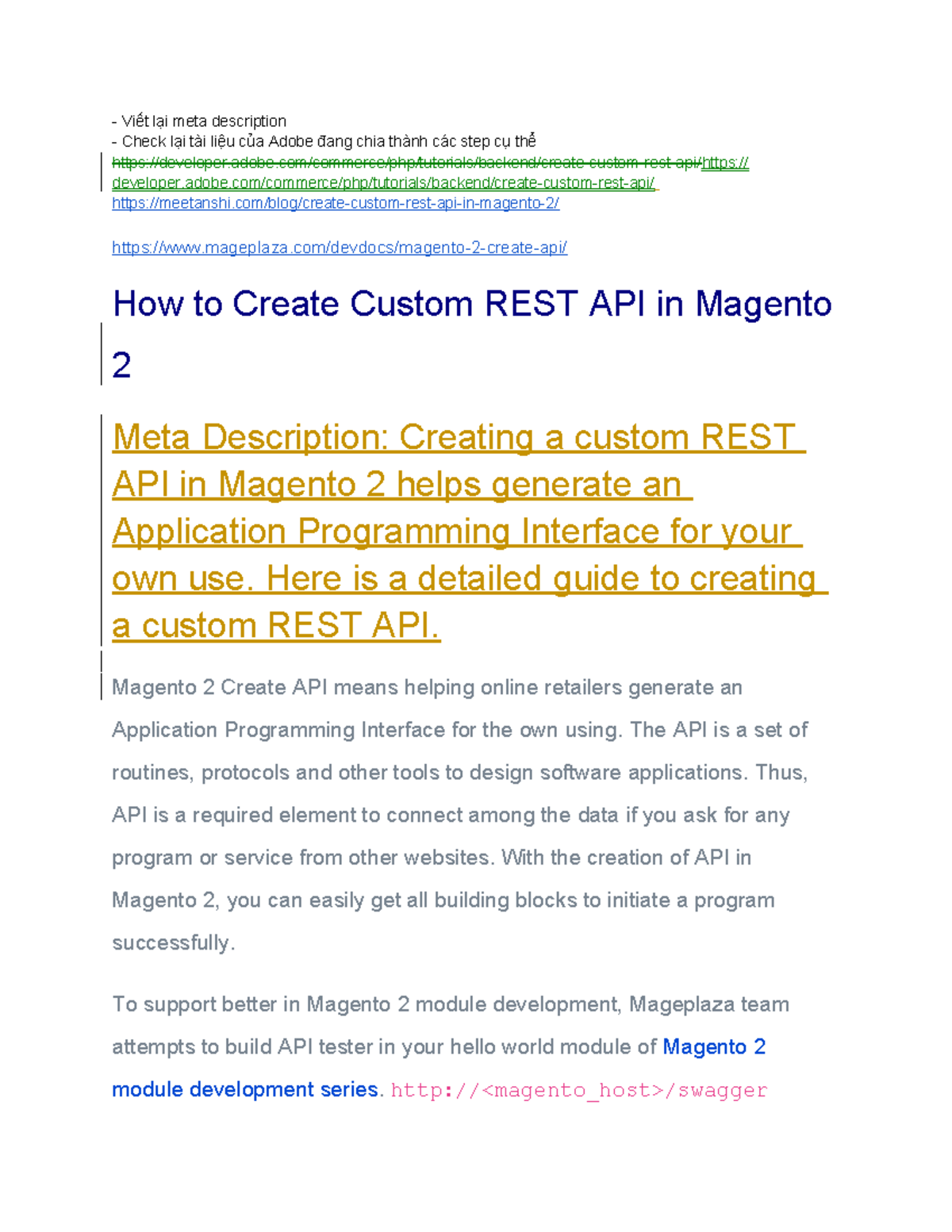952x1232 pixels.
Task: Click the line starting 'To support better in Magento 2'
Action: point(451,1004)
